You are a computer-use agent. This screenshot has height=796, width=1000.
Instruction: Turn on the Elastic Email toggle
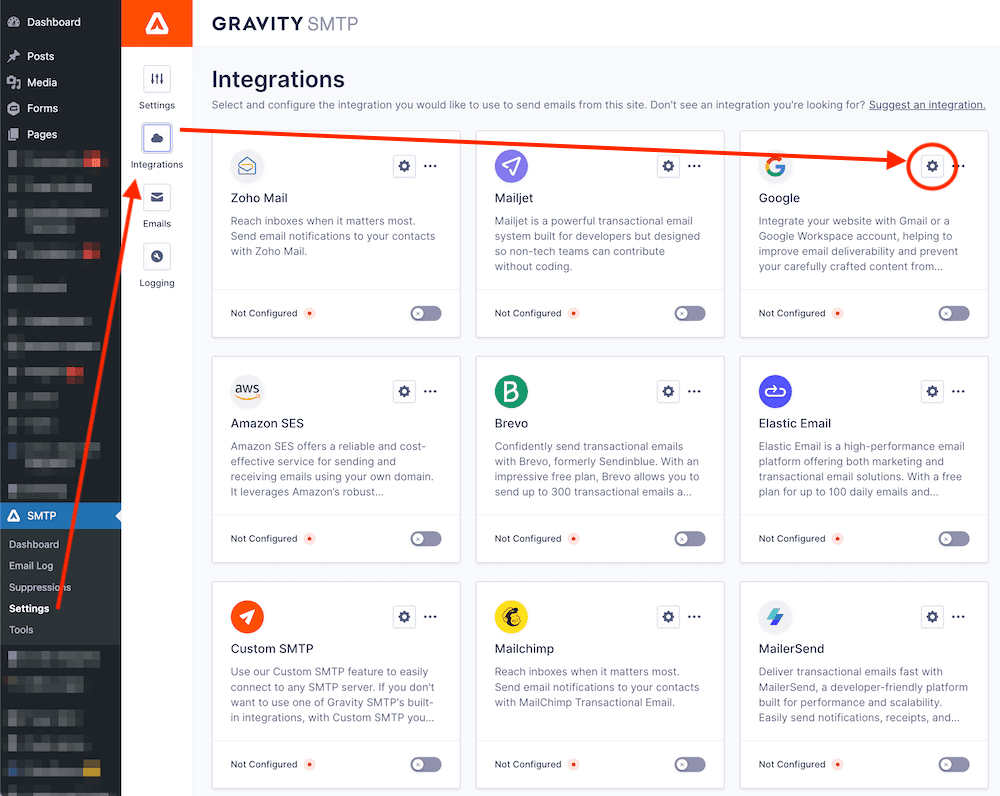[x=953, y=539]
